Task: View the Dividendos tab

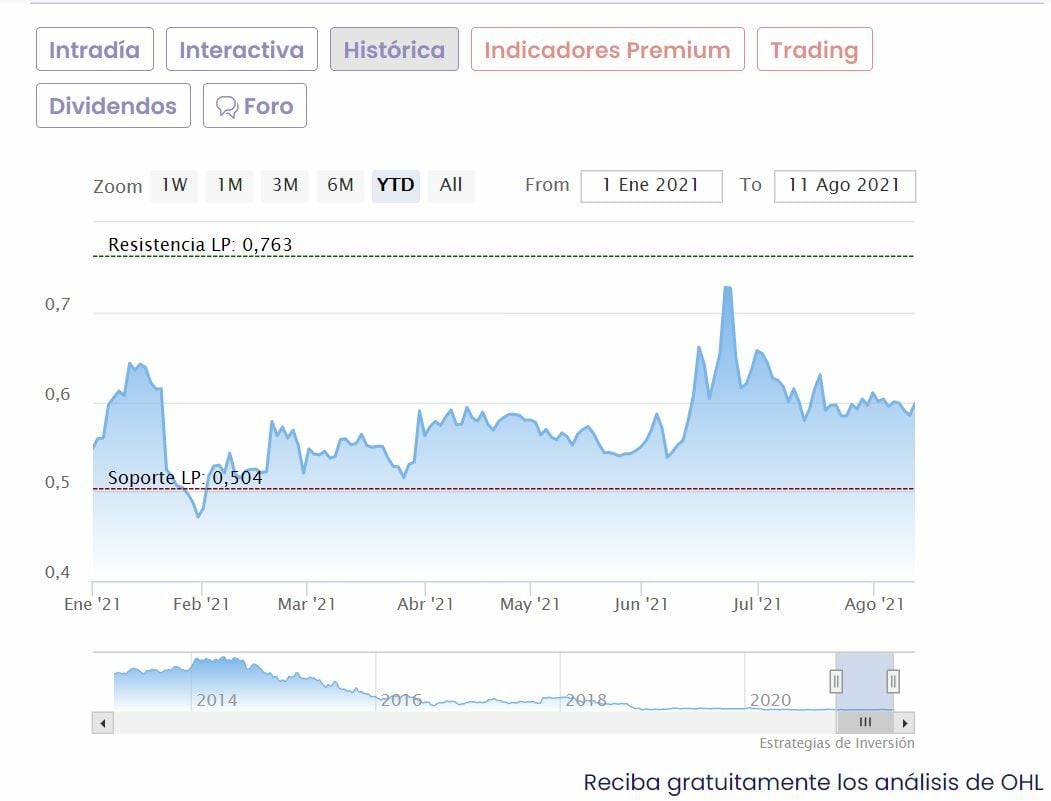Action: pos(113,106)
